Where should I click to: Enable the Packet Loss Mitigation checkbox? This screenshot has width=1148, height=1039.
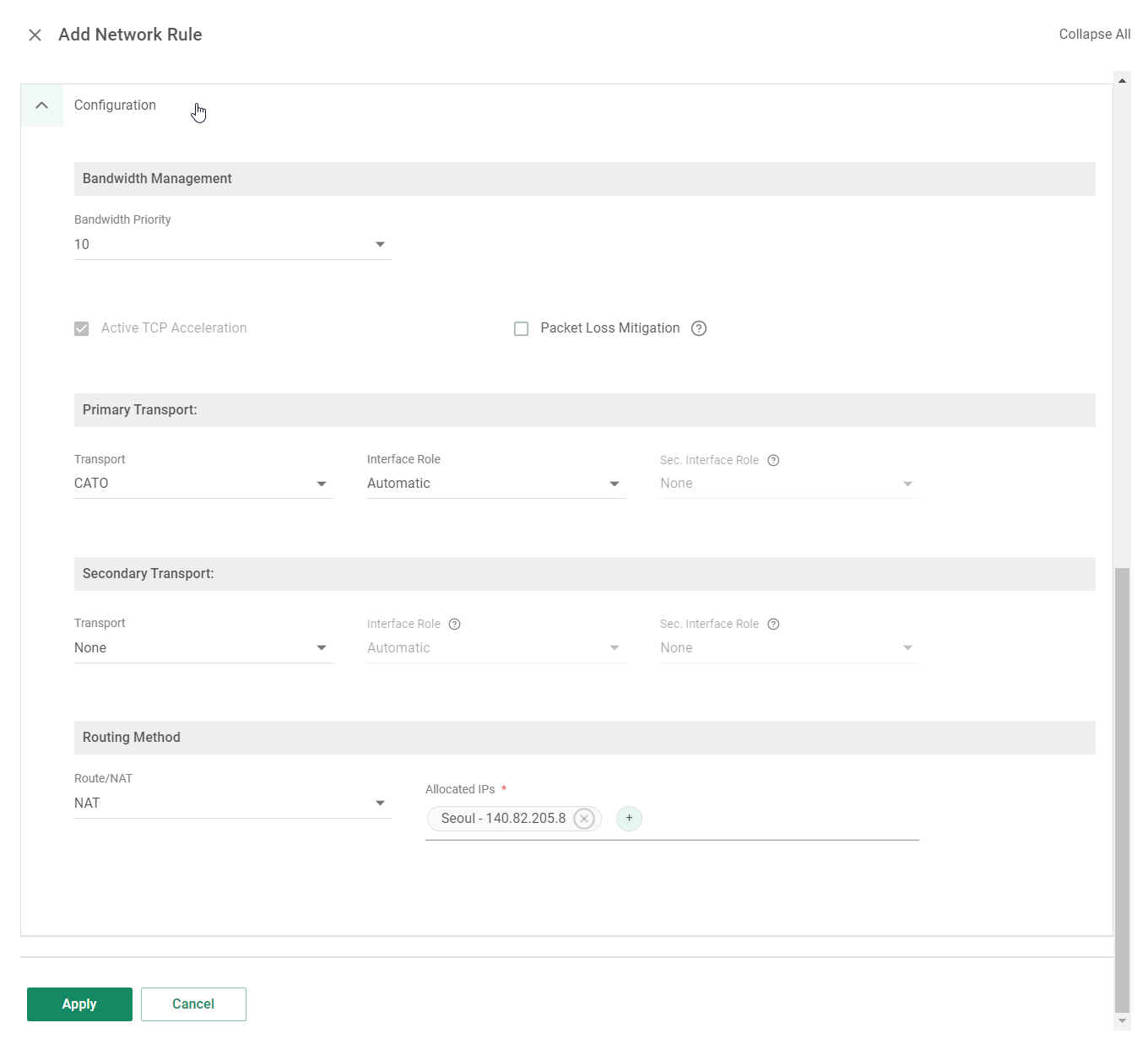(x=522, y=328)
